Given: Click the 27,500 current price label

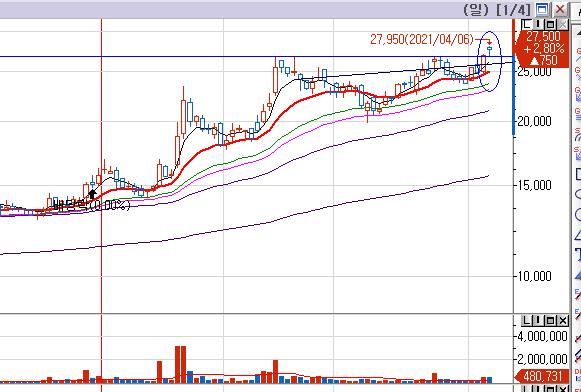Looking at the screenshot, I should 543,36.
